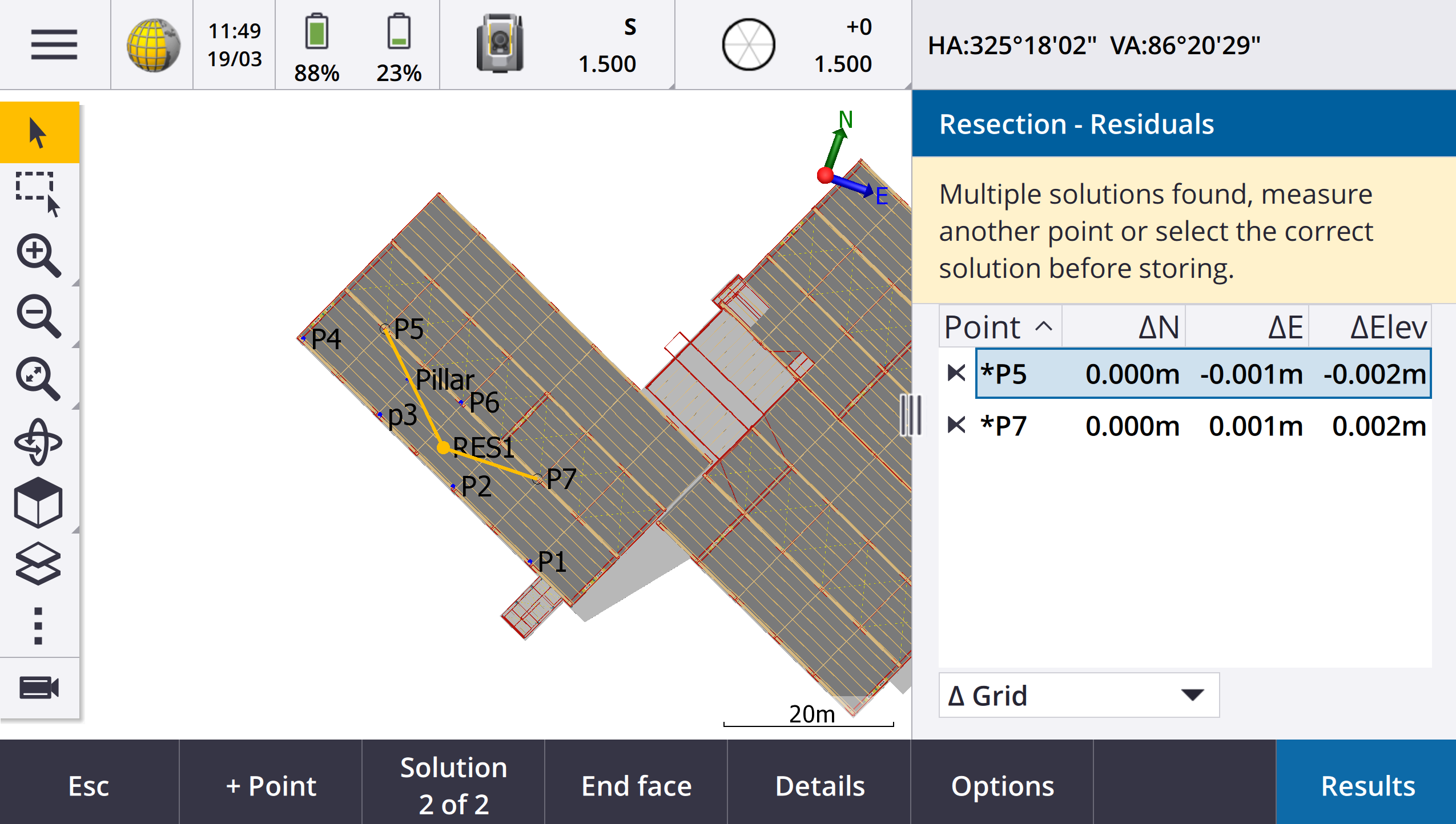This screenshot has height=824, width=1456.
Task: Open the layer manager icon
Action: point(38,563)
